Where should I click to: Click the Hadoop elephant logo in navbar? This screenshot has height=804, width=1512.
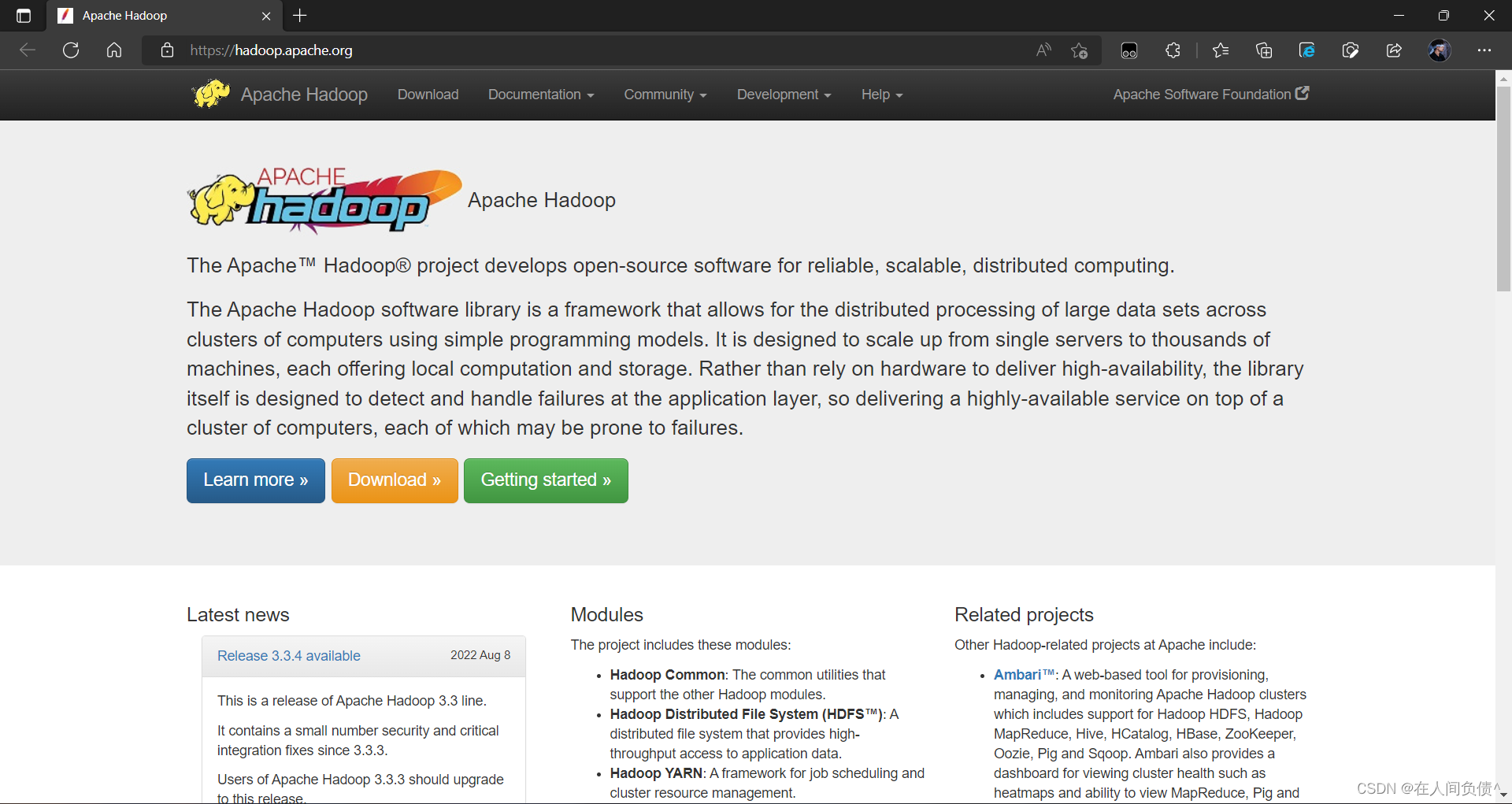210,94
